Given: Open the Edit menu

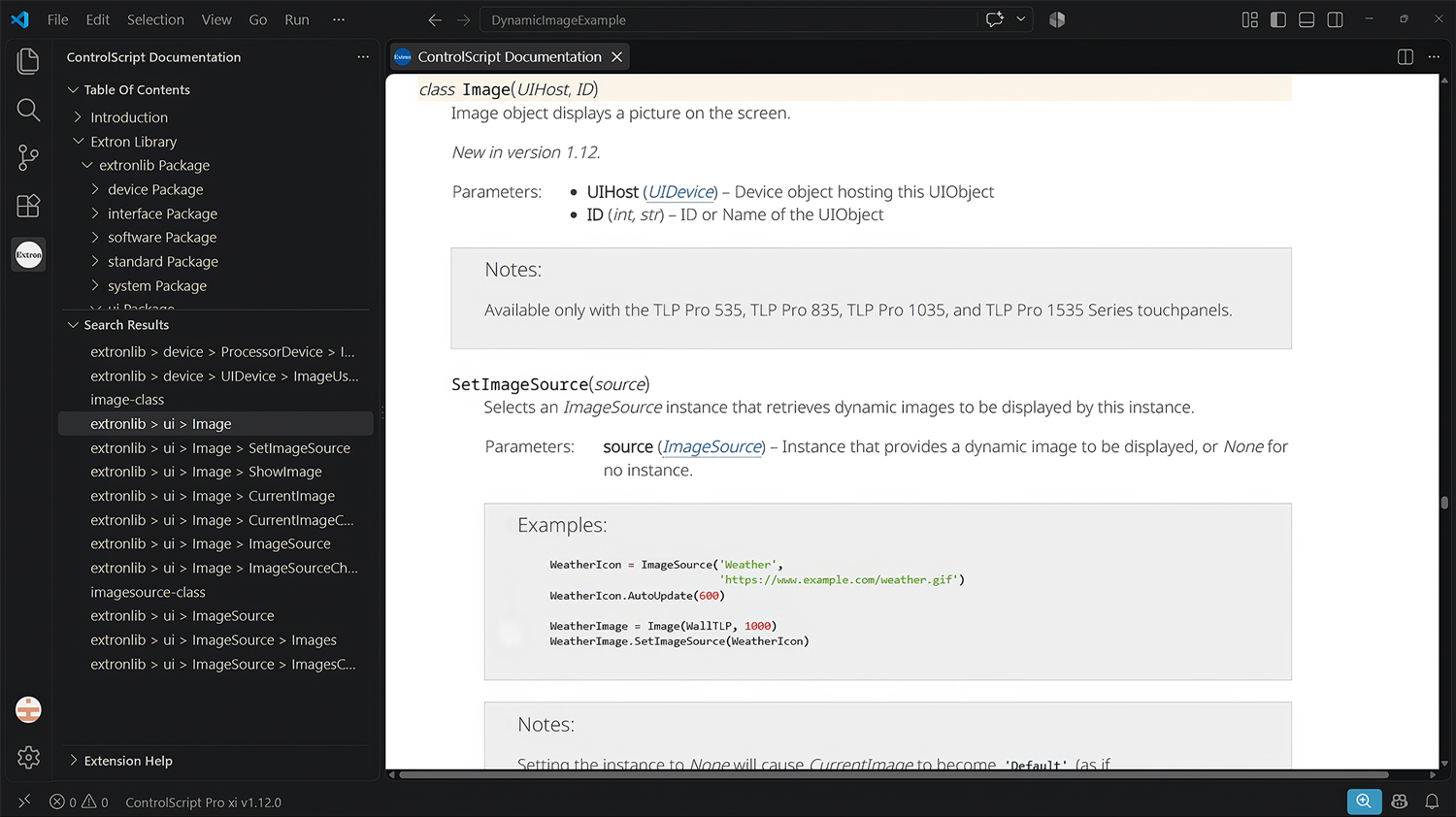Looking at the screenshot, I should tap(97, 19).
